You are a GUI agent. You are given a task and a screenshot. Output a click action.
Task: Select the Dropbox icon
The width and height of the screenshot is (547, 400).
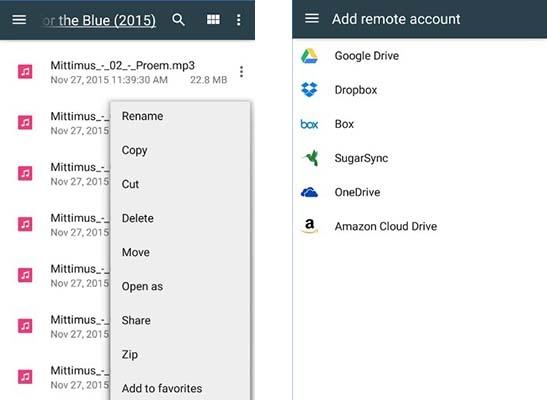tap(309, 90)
